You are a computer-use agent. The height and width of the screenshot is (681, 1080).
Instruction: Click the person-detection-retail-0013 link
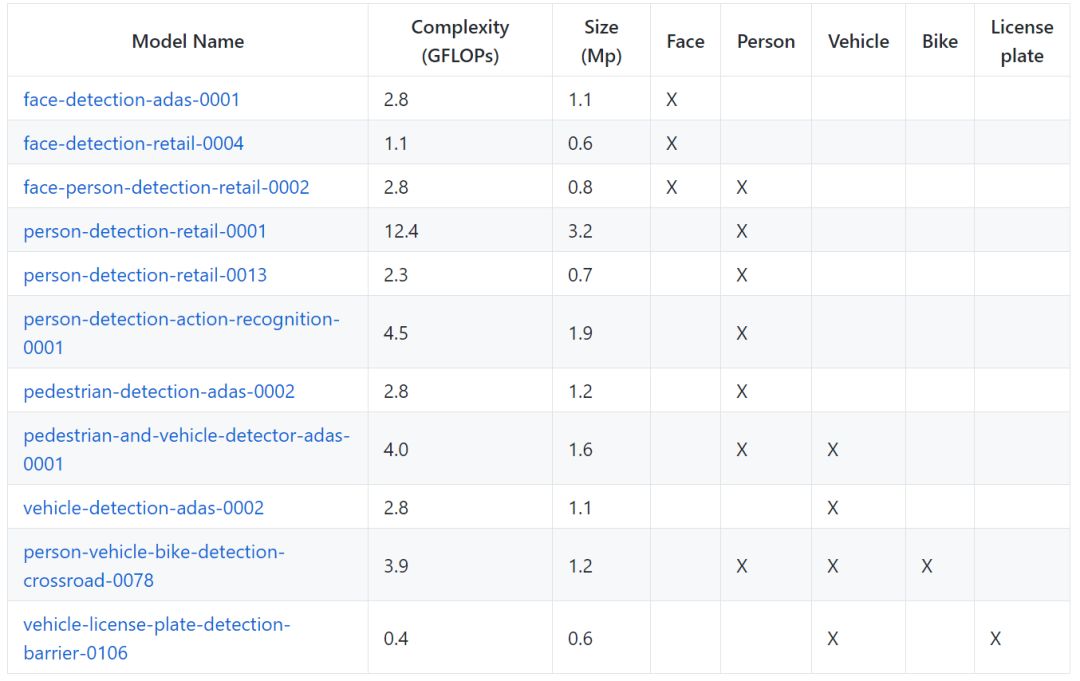[x=145, y=275]
